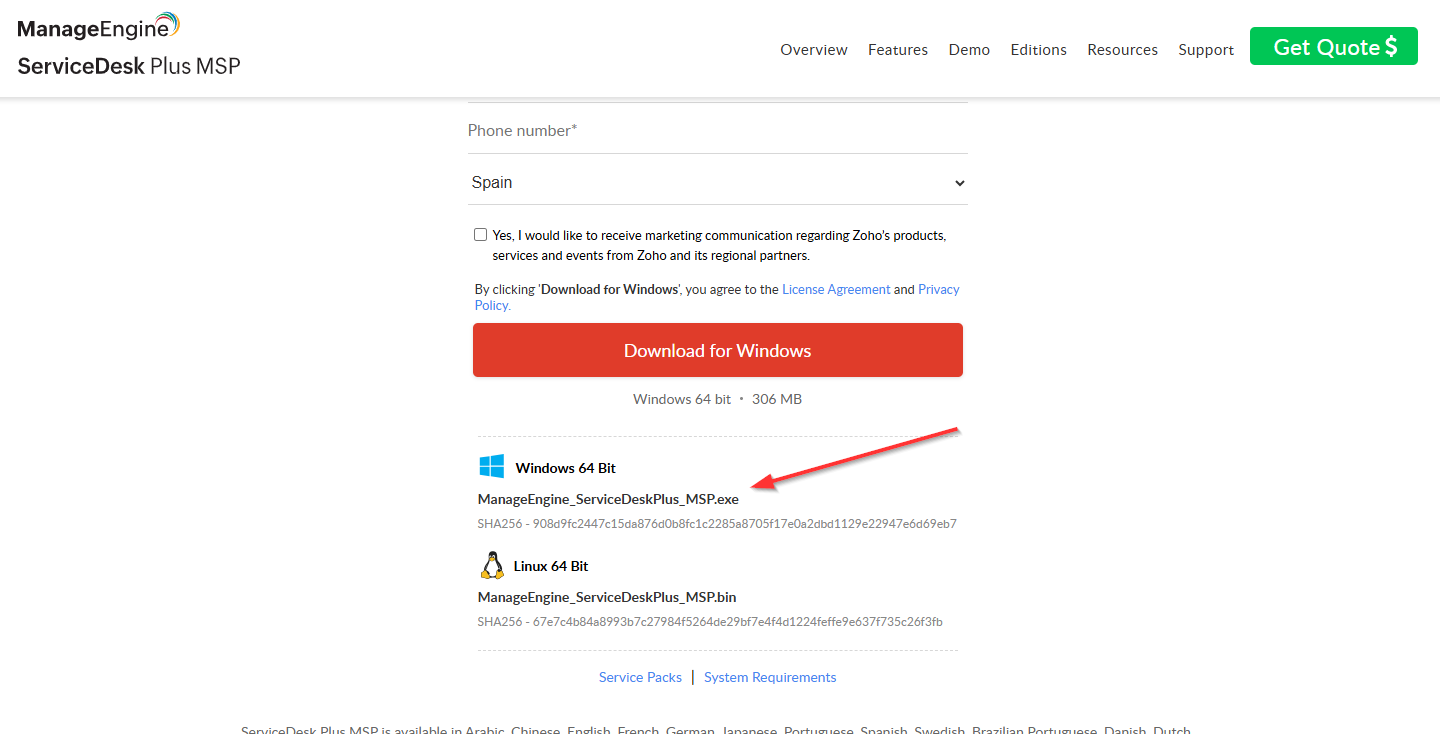
Task: Click the ManageEngine_ServiceDeskPlus_MSP.exe filename
Action: coord(608,499)
